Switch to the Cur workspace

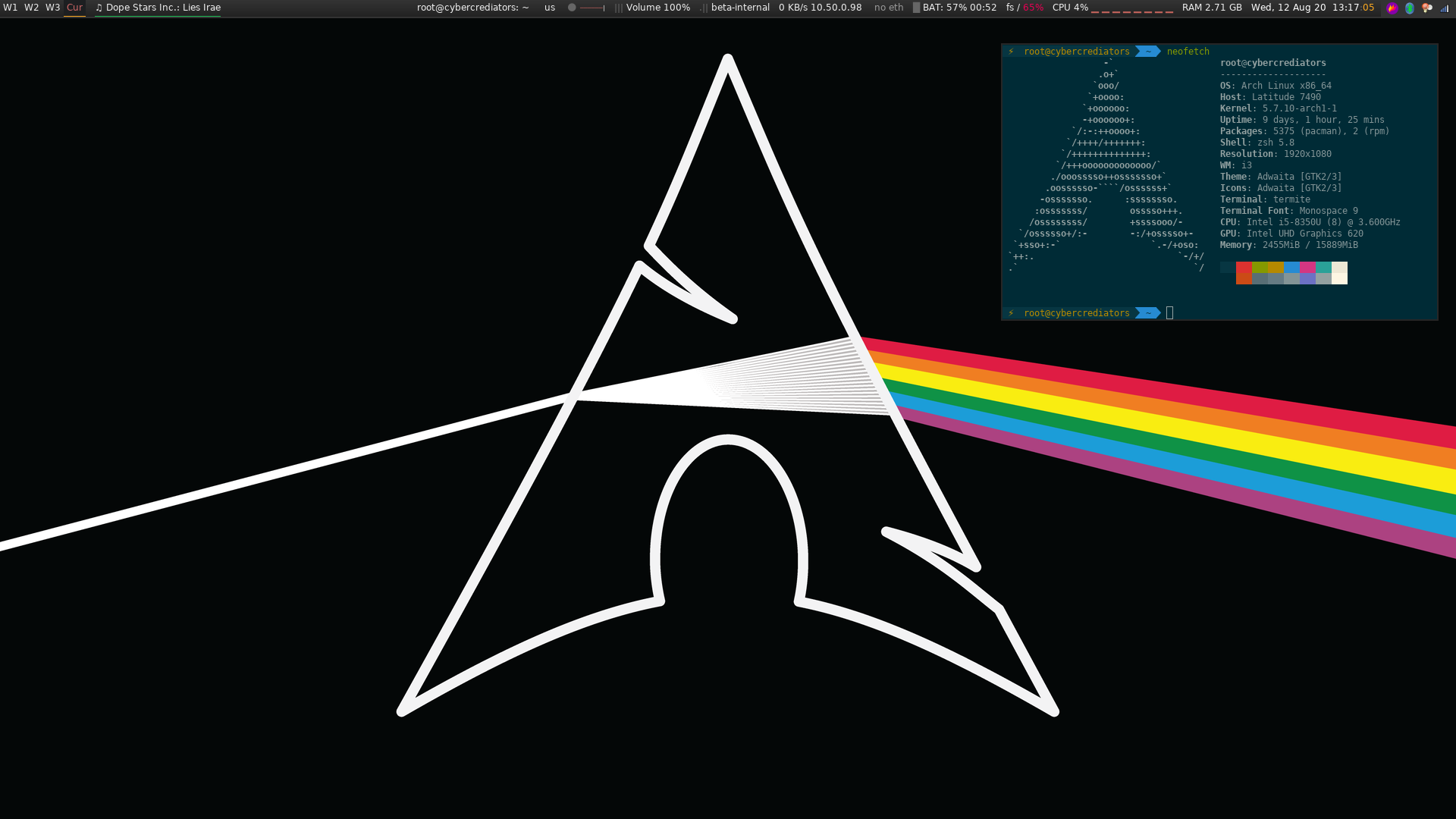tap(74, 7)
